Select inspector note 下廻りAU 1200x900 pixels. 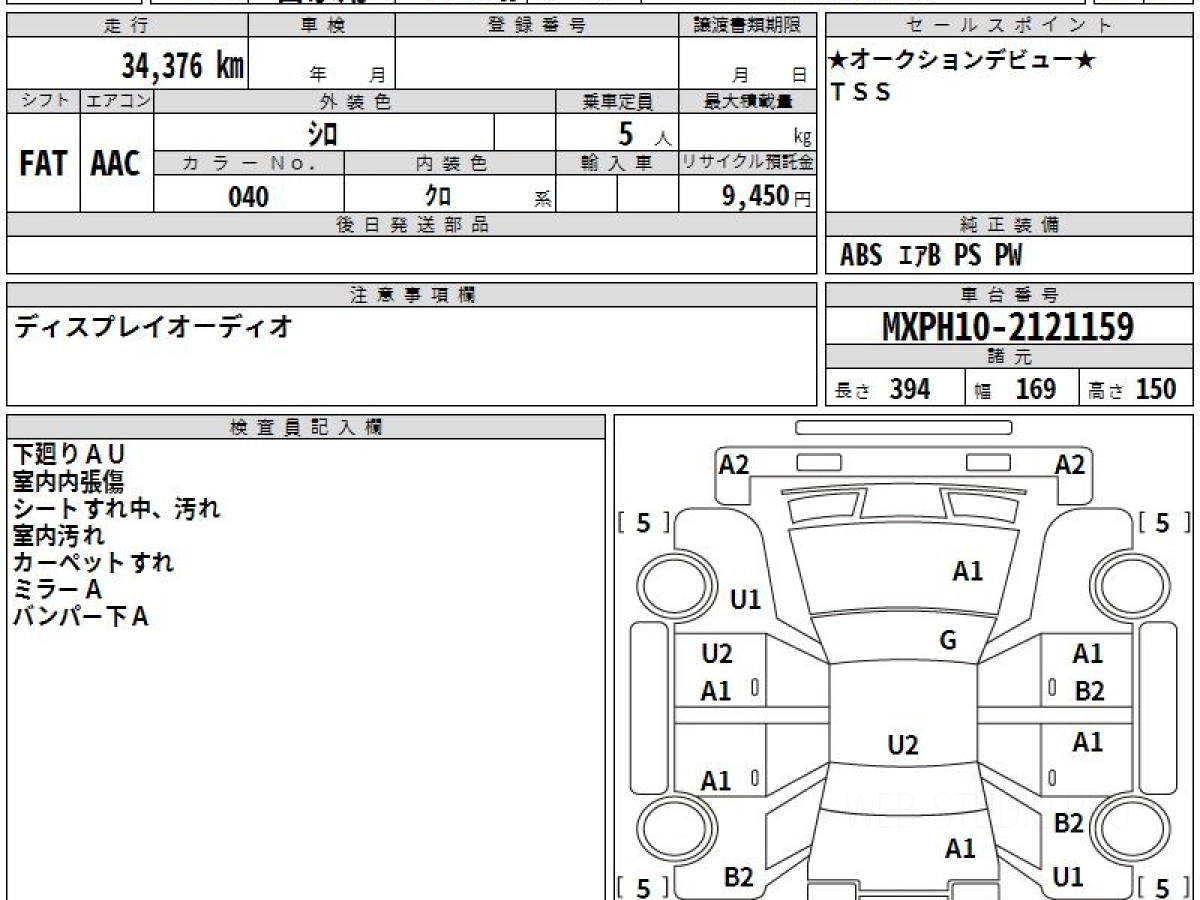(69, 455)
